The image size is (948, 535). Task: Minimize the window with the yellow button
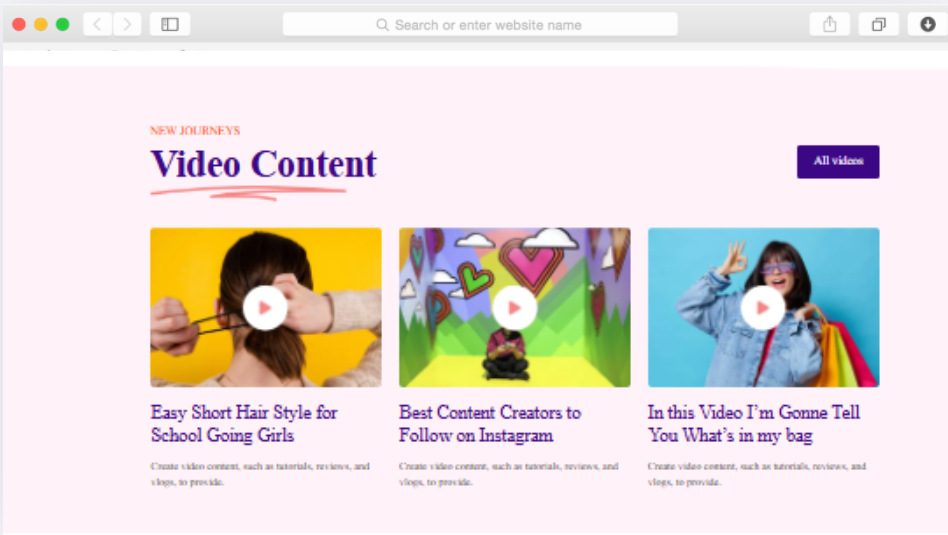[x=41, y=24]
